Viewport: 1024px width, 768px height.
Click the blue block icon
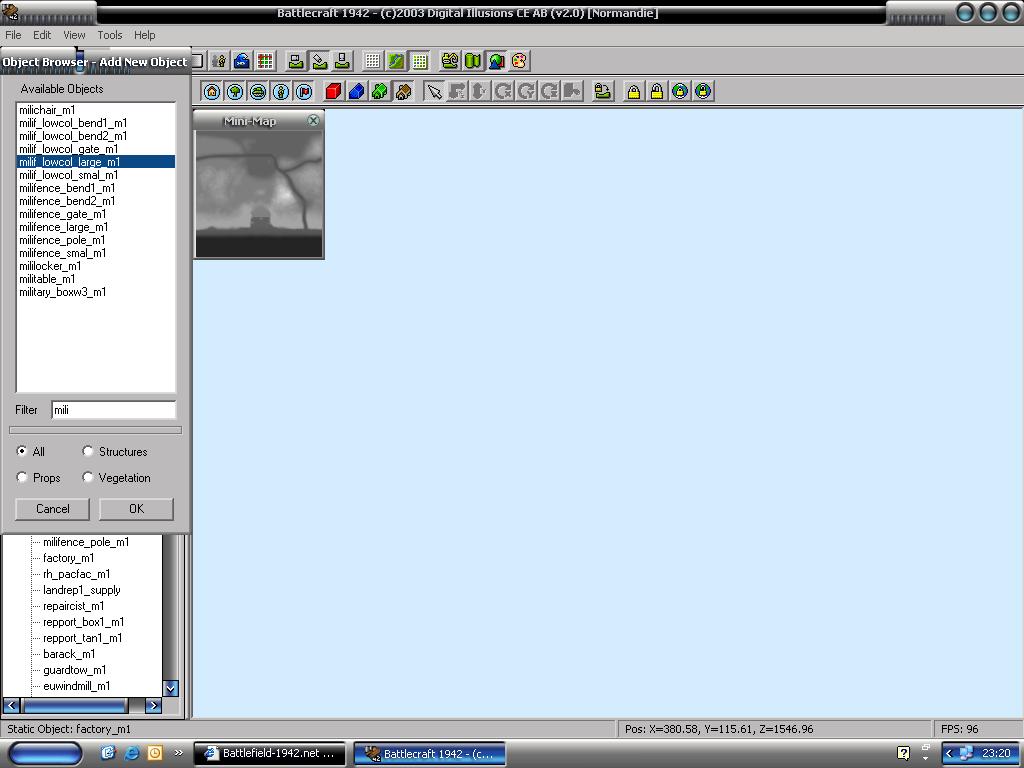click(357, 91)
